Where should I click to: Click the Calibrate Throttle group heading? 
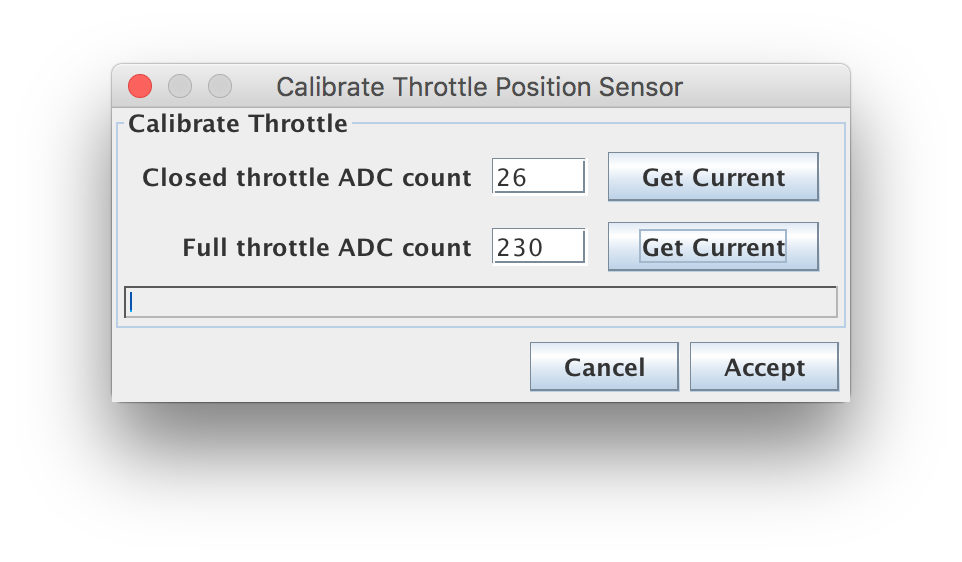tap(237, 124)
